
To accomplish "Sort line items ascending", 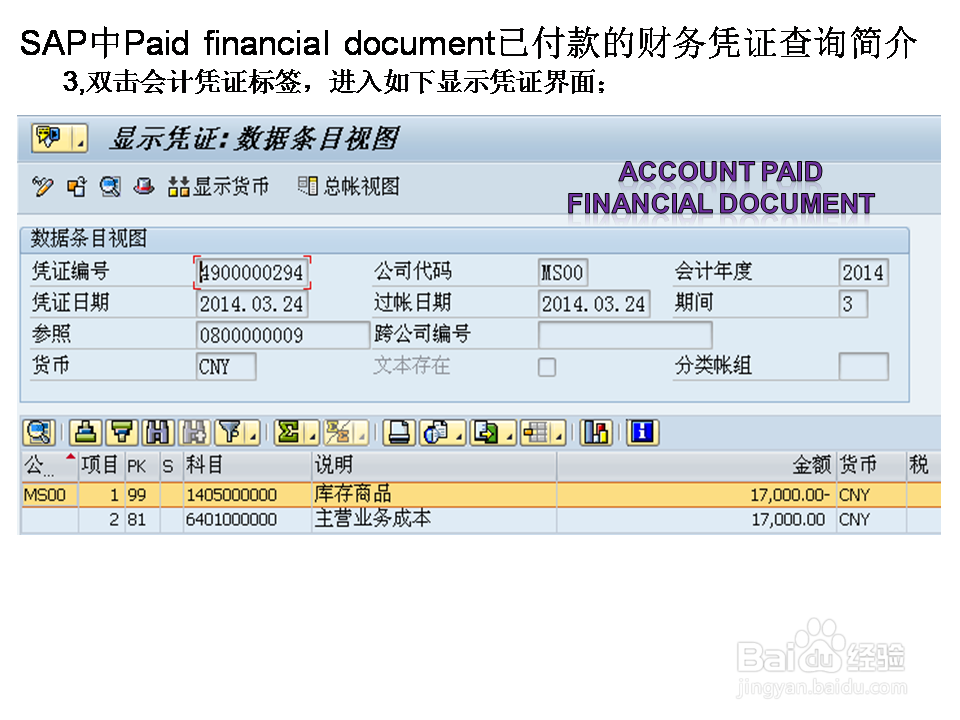I will 85,432.
